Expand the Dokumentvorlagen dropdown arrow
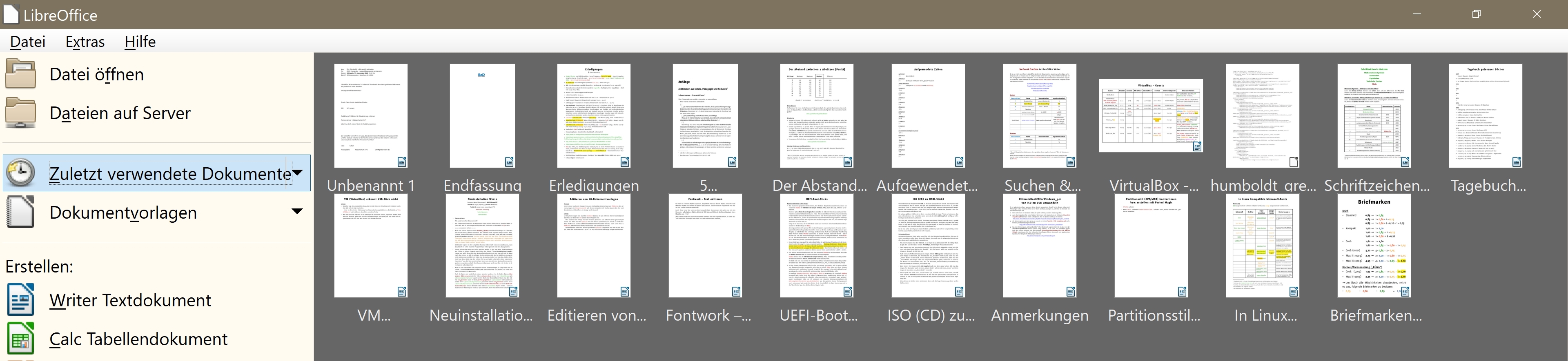 point(297,211)
